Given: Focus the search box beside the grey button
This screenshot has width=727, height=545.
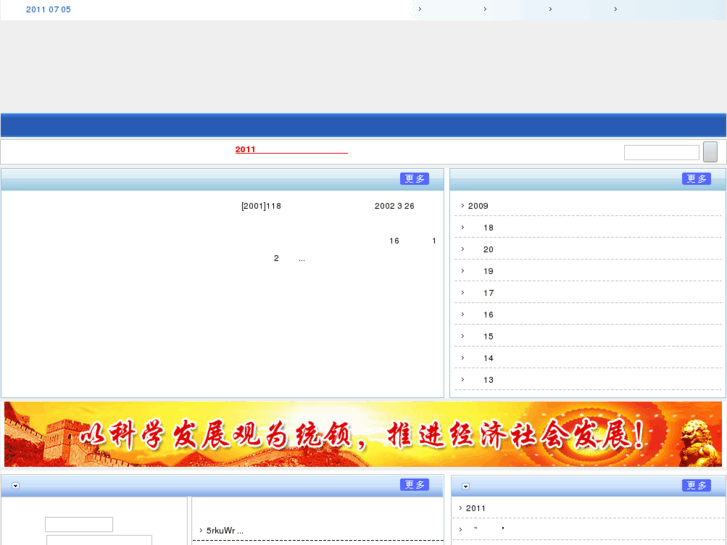Looking at the screenshot, I should point(662,152).
